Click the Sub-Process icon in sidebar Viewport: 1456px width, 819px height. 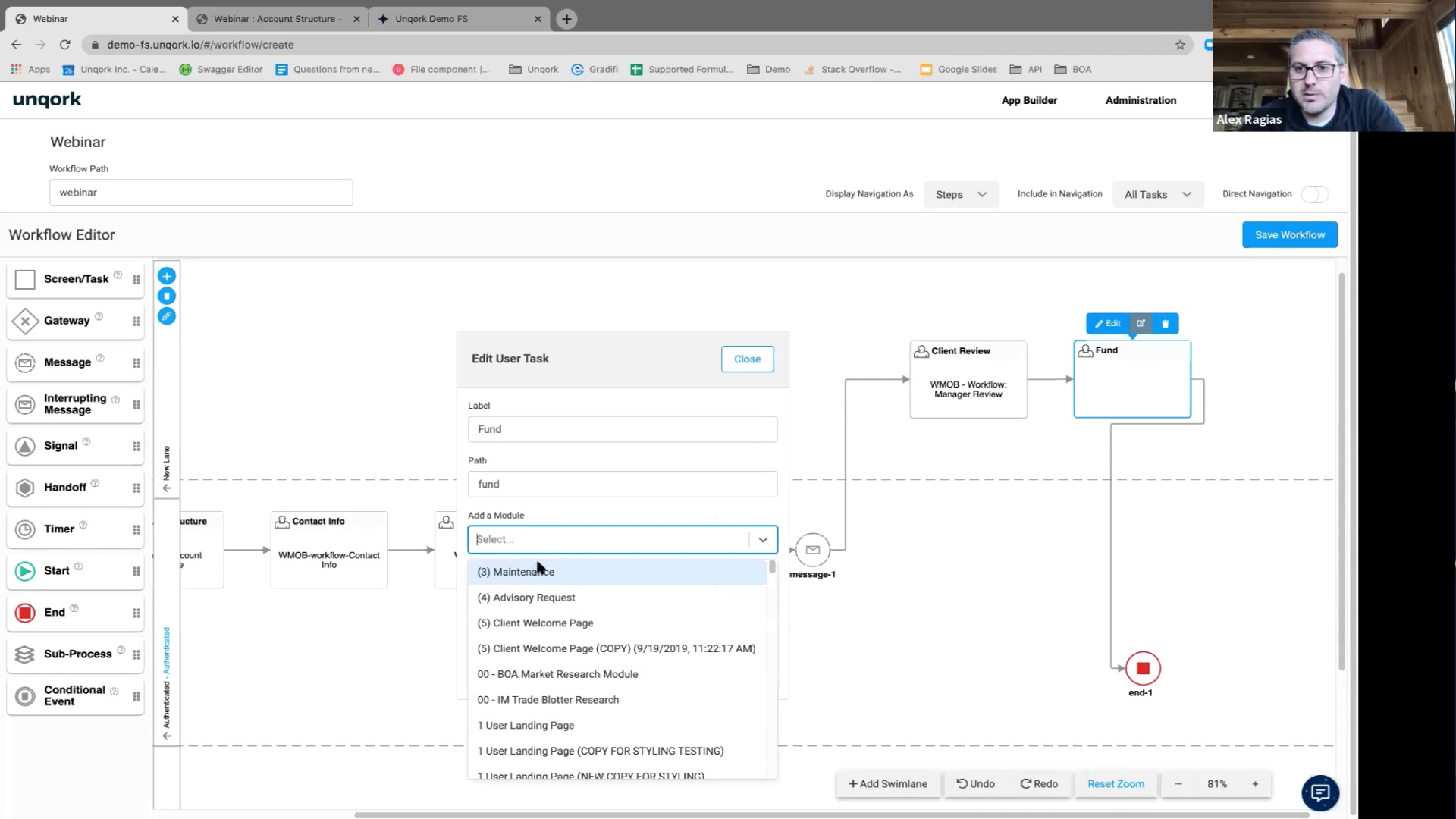tap(25, 654)
